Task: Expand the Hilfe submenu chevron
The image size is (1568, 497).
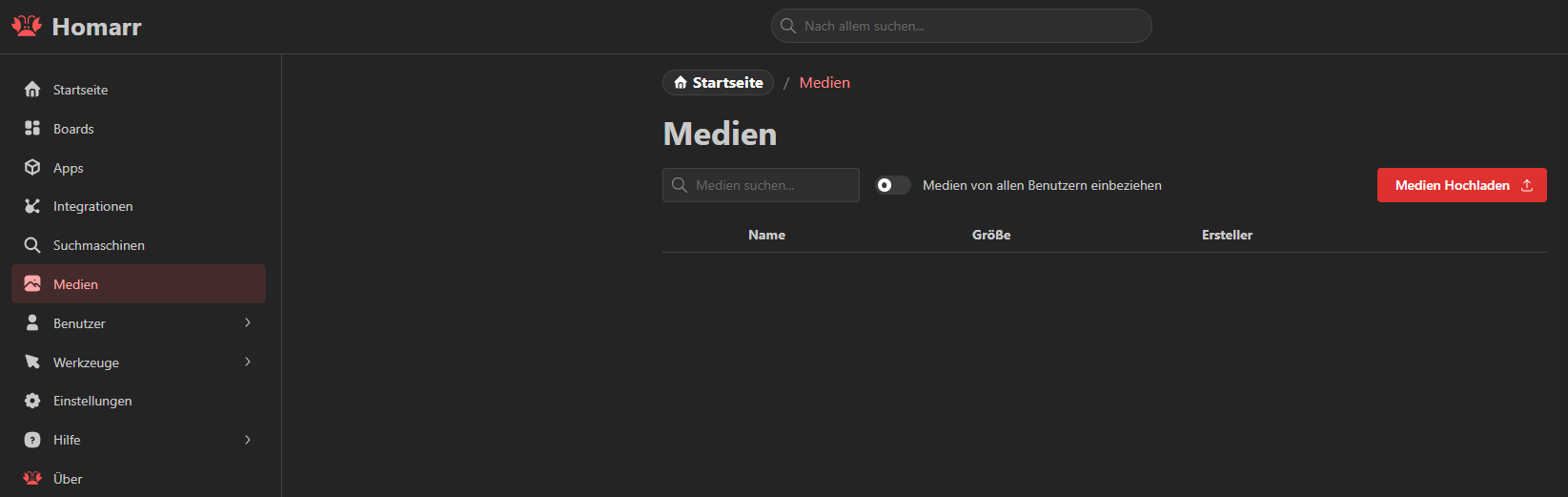Action: coord(248,440)
